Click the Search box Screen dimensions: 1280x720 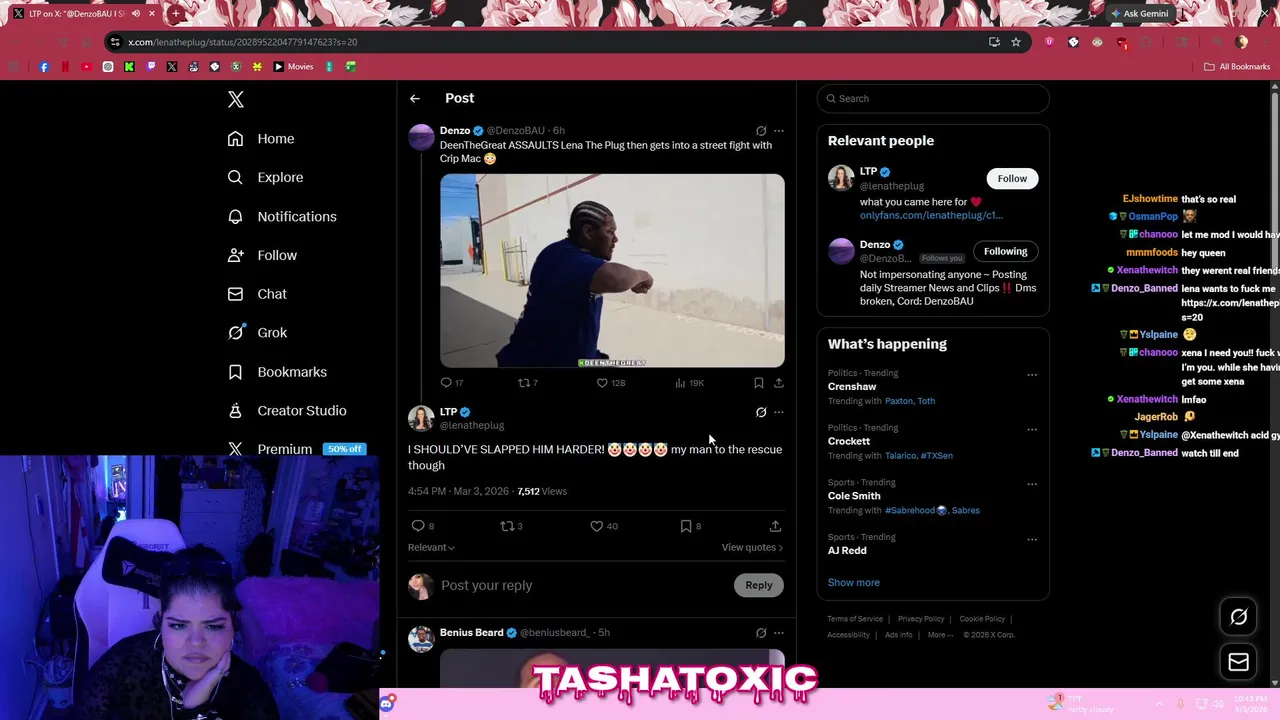point(933,99)
